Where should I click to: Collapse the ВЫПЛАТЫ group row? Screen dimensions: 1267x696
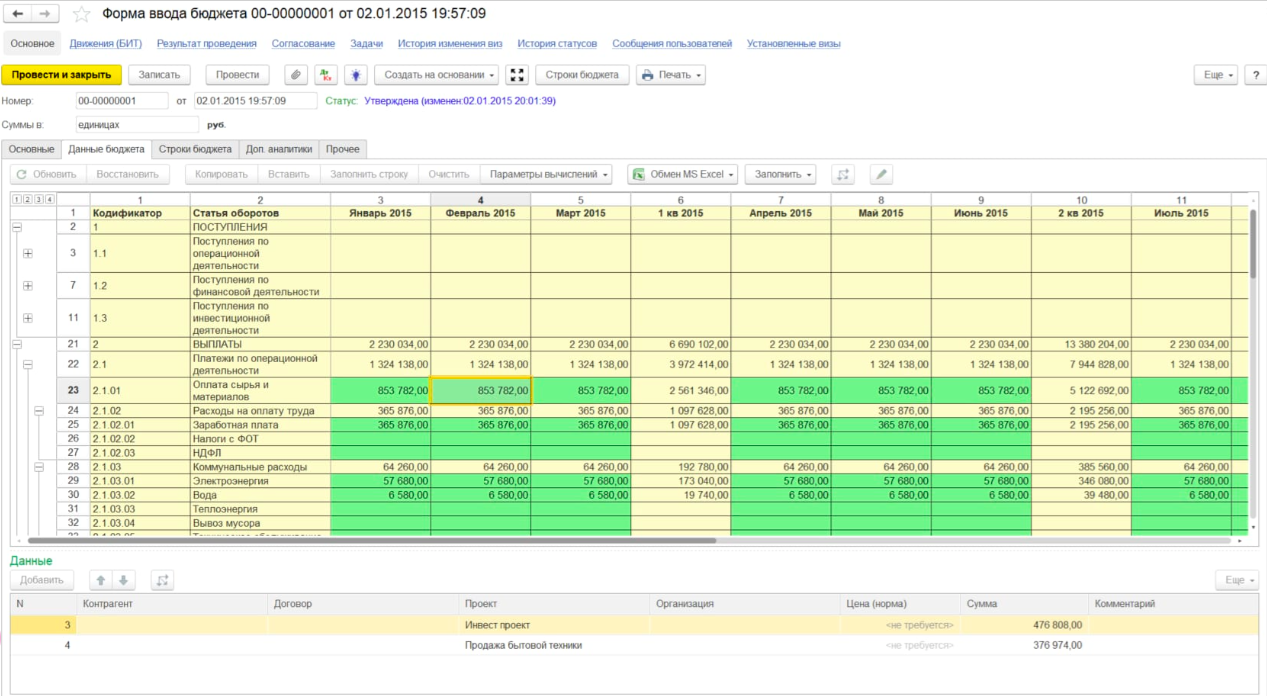coord(16,344)
